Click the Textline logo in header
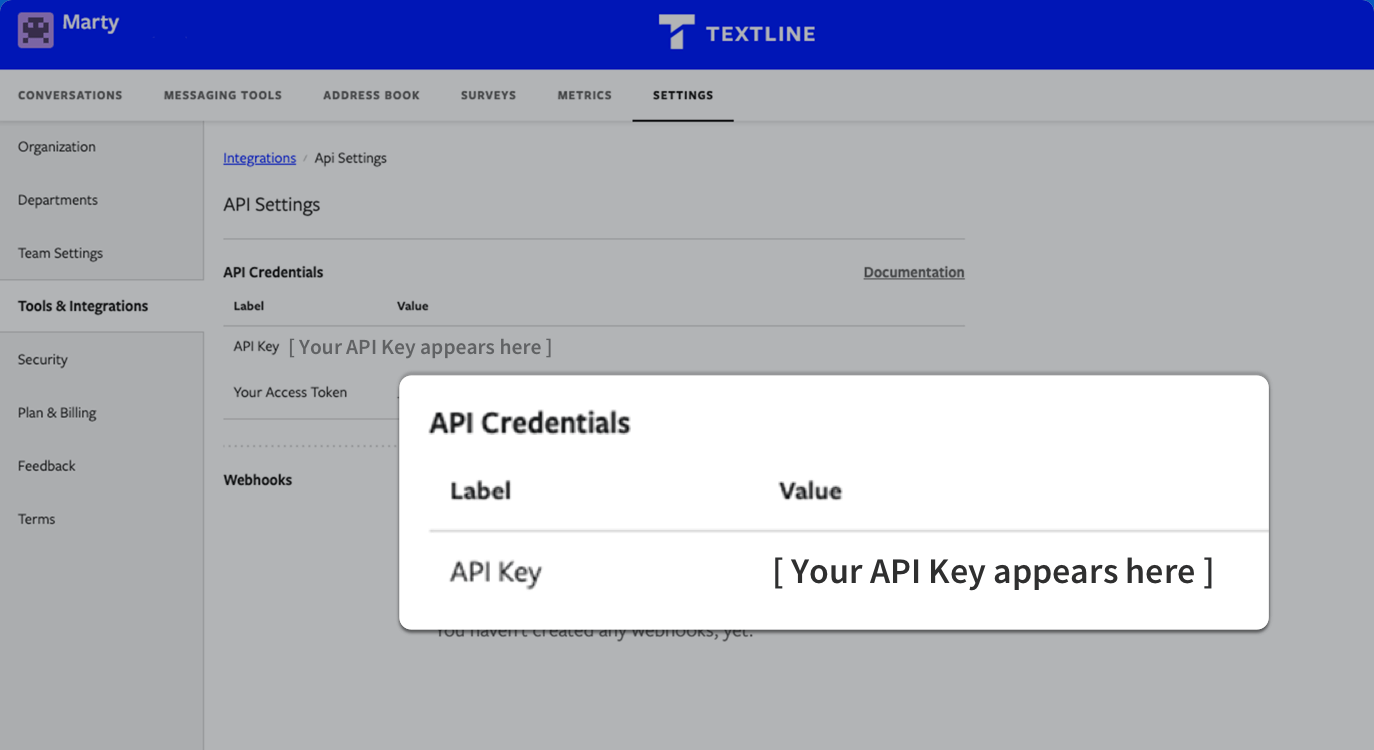The width and height of the screenshot is (1374, 750). pyautogui.click(x=737, y=33)
